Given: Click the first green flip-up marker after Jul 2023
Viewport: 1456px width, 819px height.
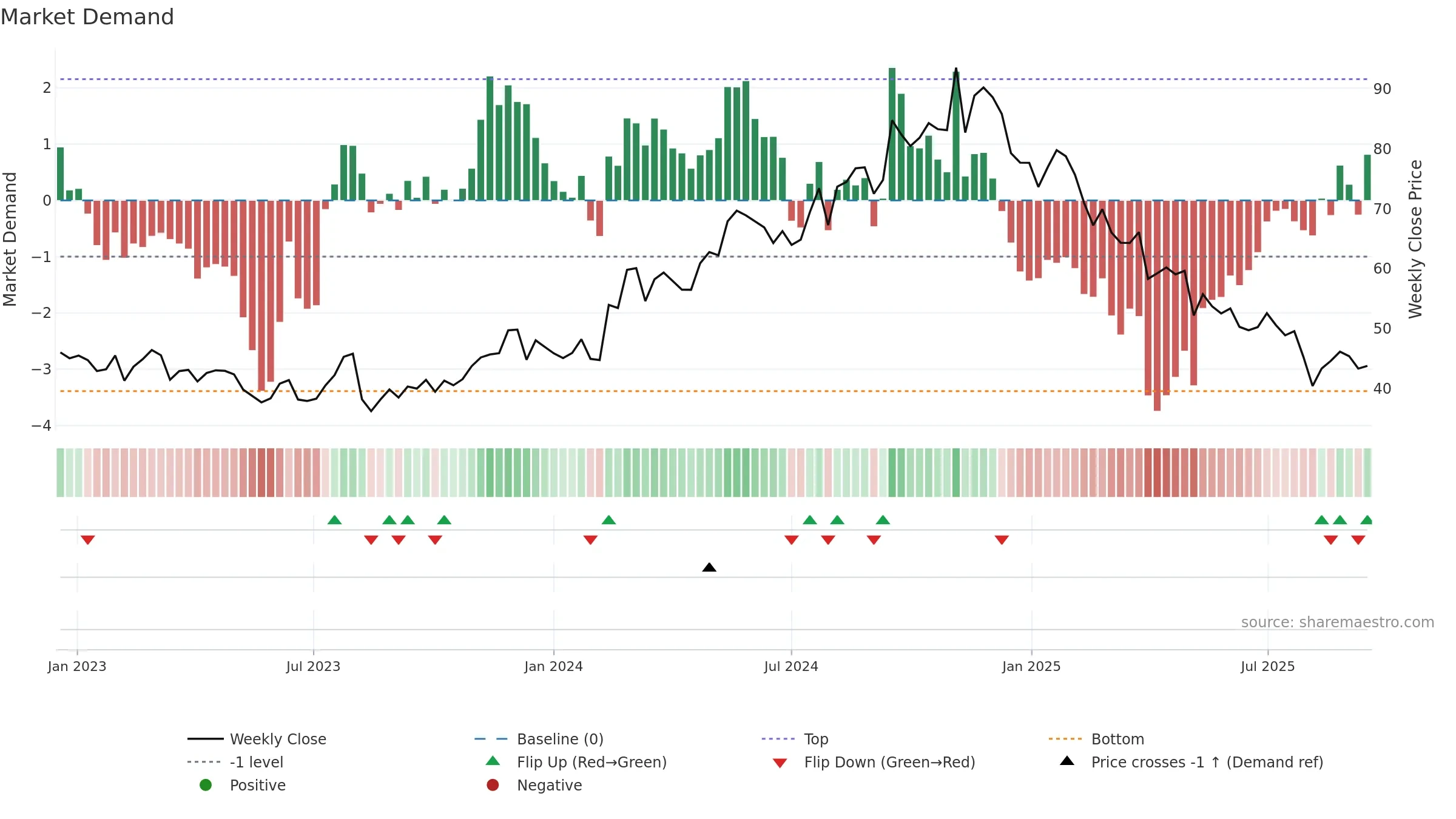Looking at the screenshot, I should [334, 520].
